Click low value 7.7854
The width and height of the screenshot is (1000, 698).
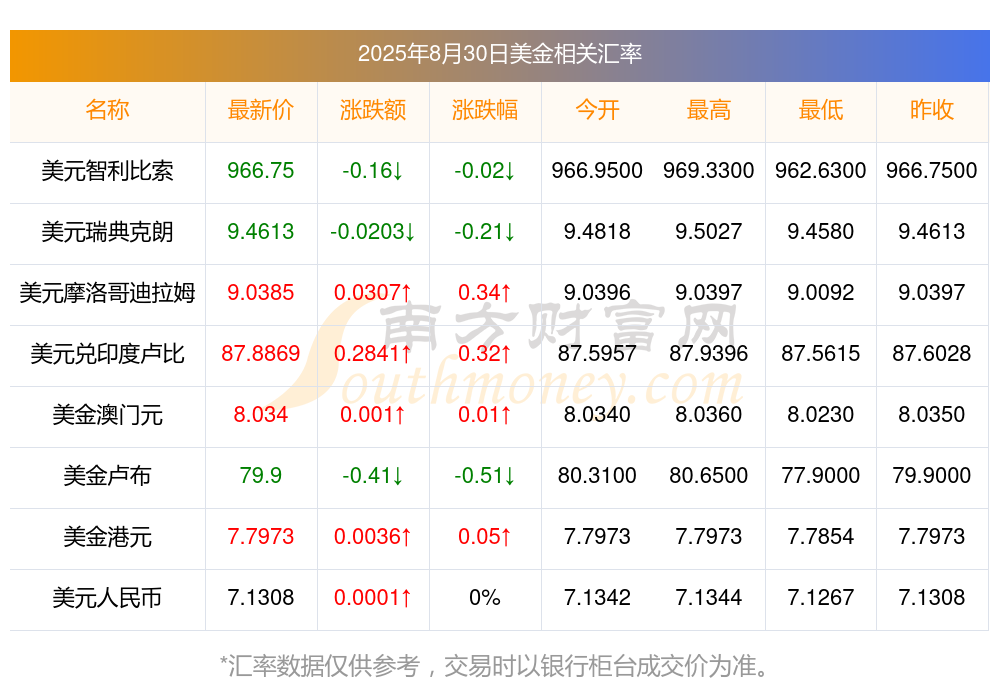pos(821,537)
